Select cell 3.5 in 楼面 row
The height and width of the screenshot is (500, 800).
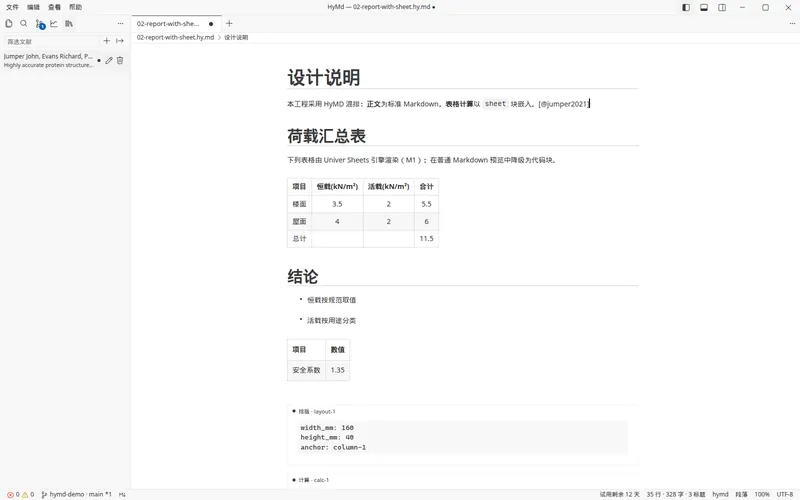[x=337, y=204]
